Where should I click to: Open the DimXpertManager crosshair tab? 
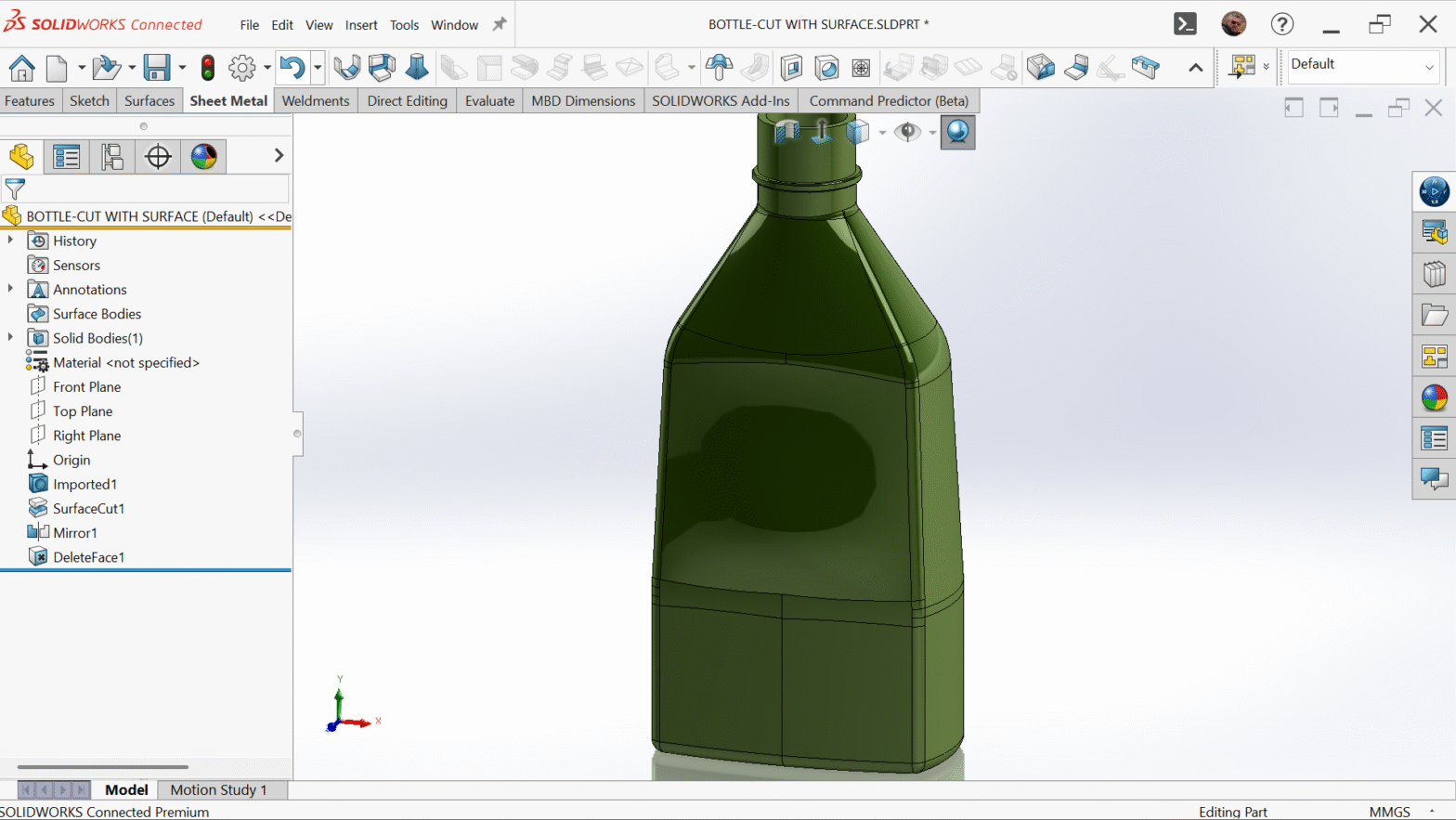tap(158, 156)
